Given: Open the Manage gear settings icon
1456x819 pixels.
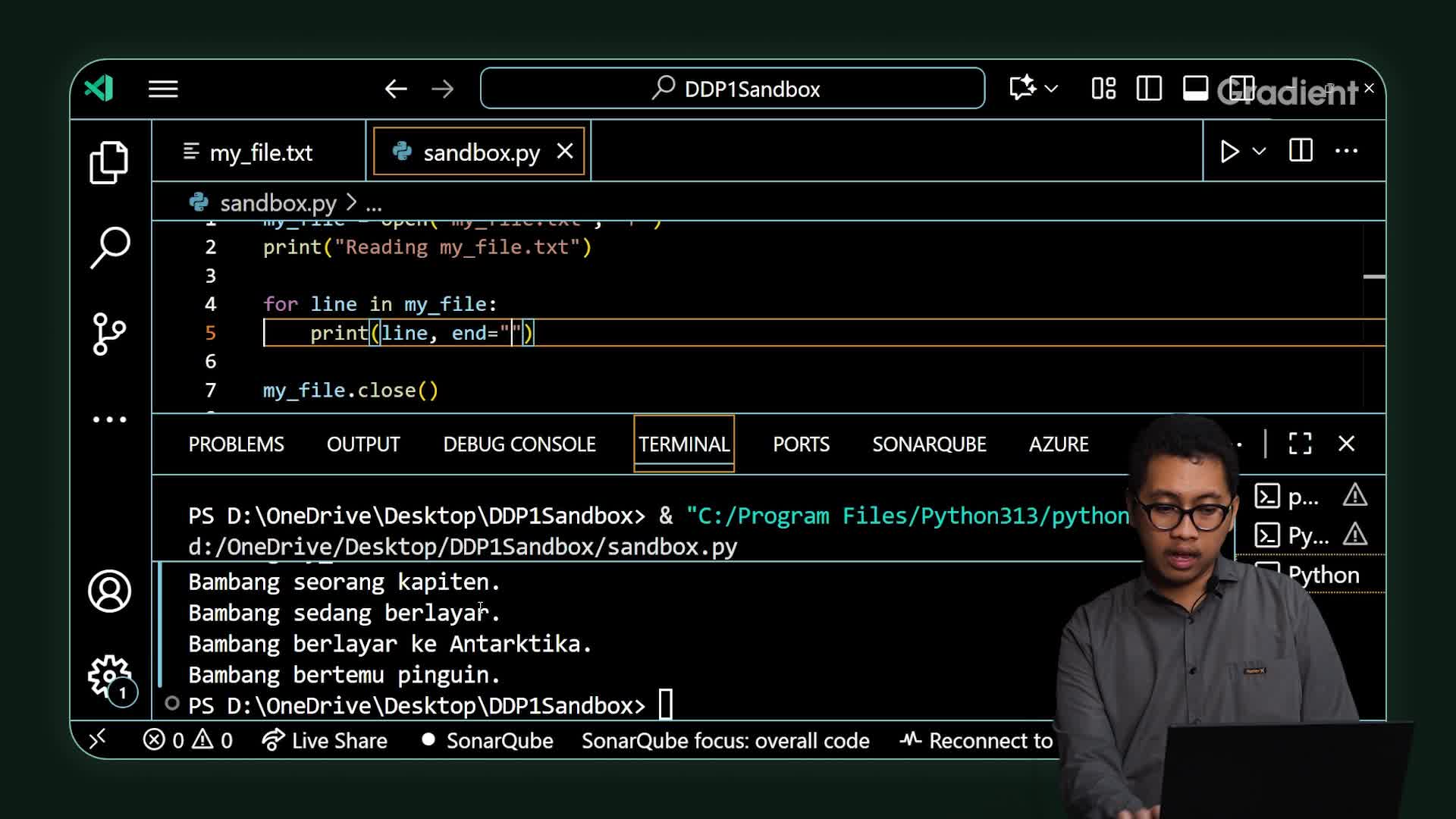Looking at the screenshot, I should point(109,675).
